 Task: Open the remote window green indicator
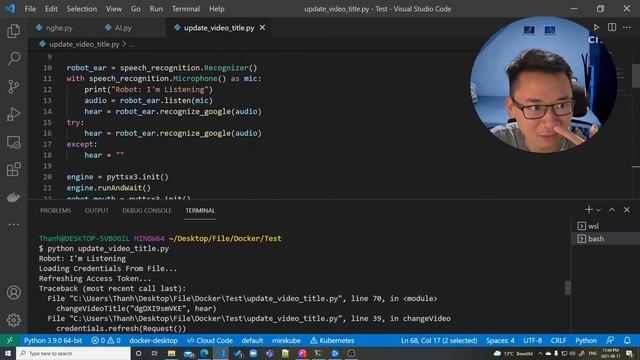(9, 340)
